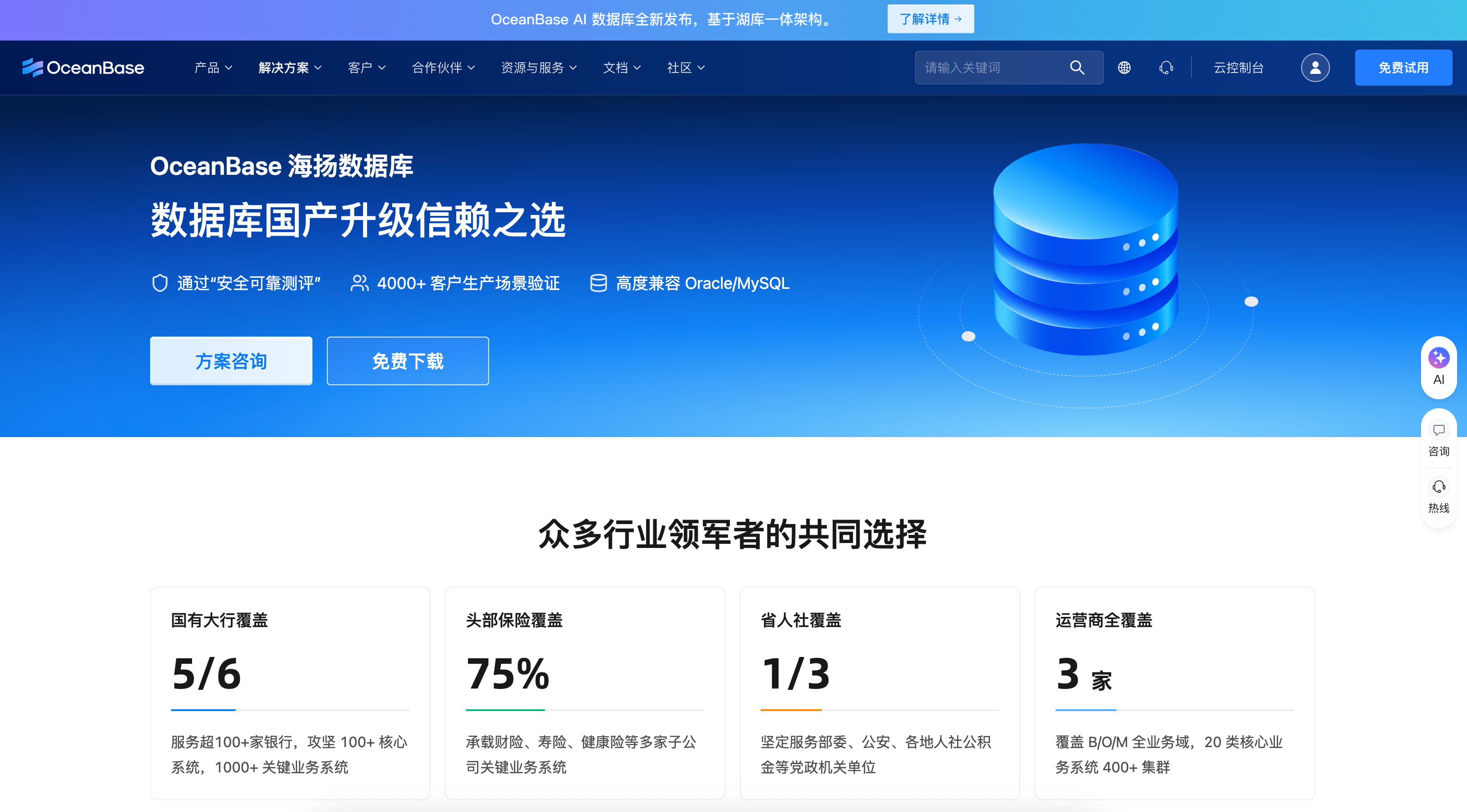The image size is (1467, 812).
Task: Click the heading 众多行业领军者的共同选择
Action: [732, 534]
